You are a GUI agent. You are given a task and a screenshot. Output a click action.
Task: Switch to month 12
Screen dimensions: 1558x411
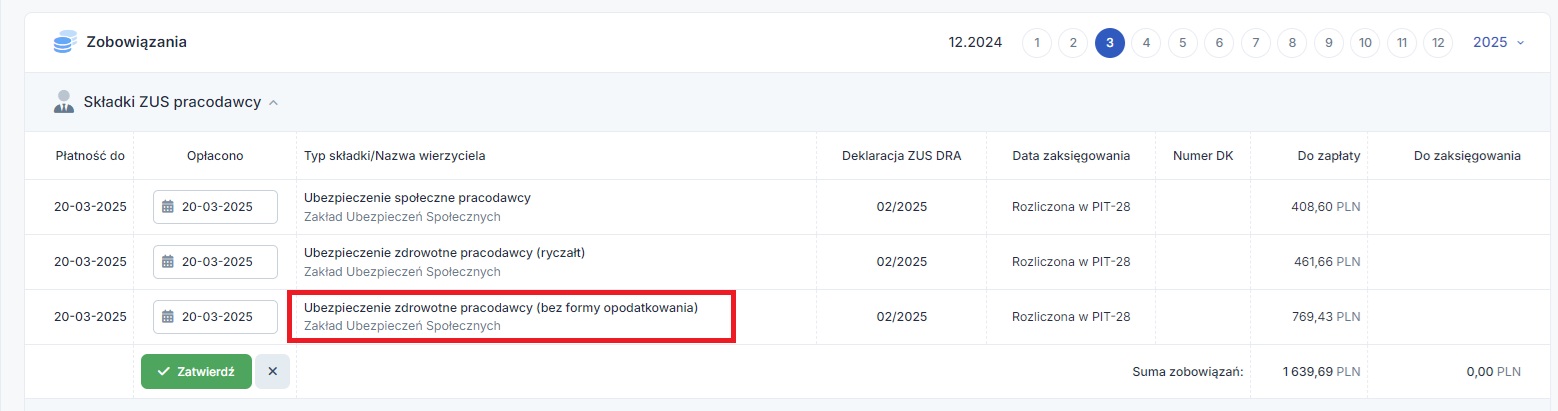point(1437,43)
